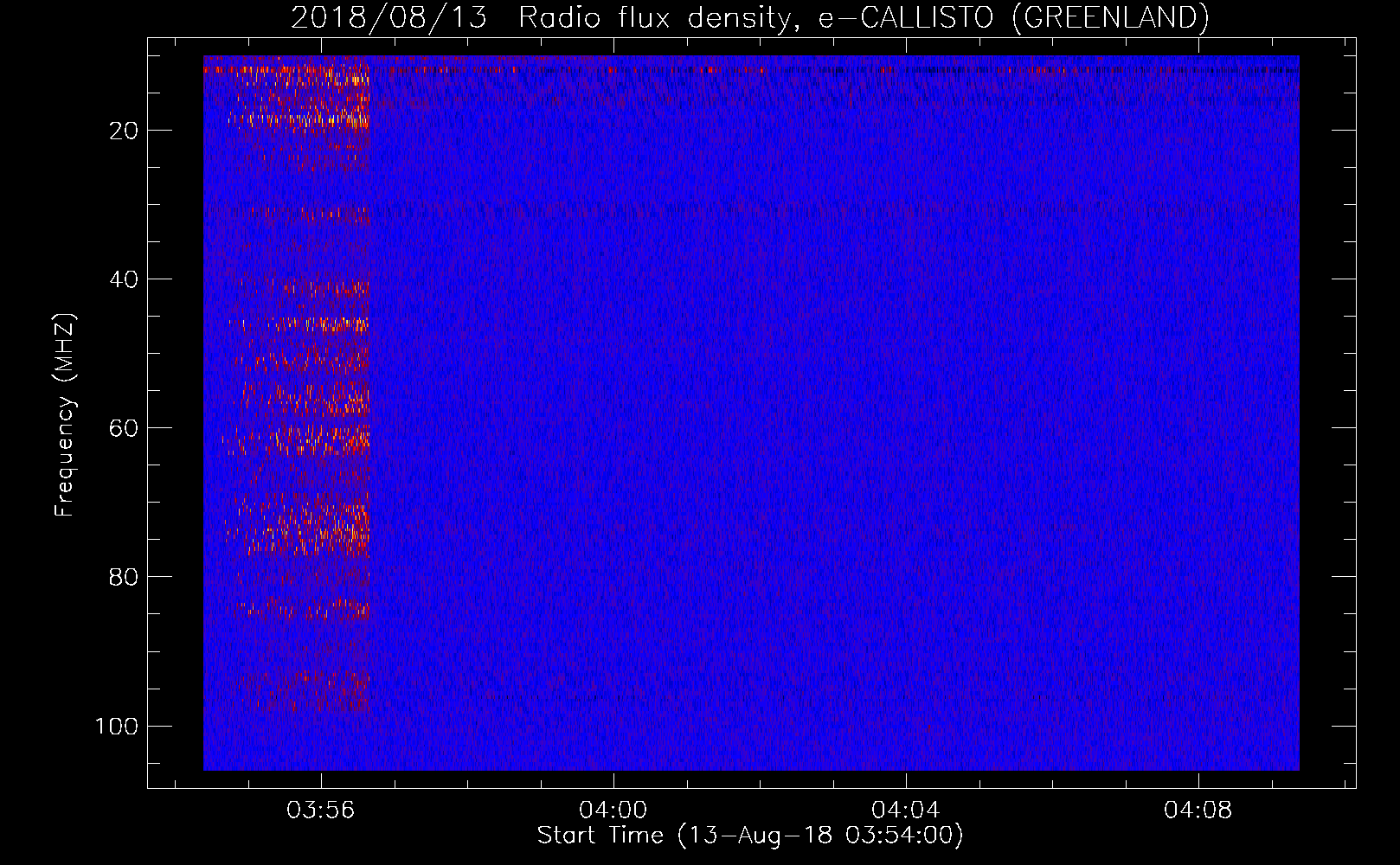The width and height of the screenshot is (1400, 865).
Task: Click the 03:56 time tick label
Action: click(x=321, y=811)
